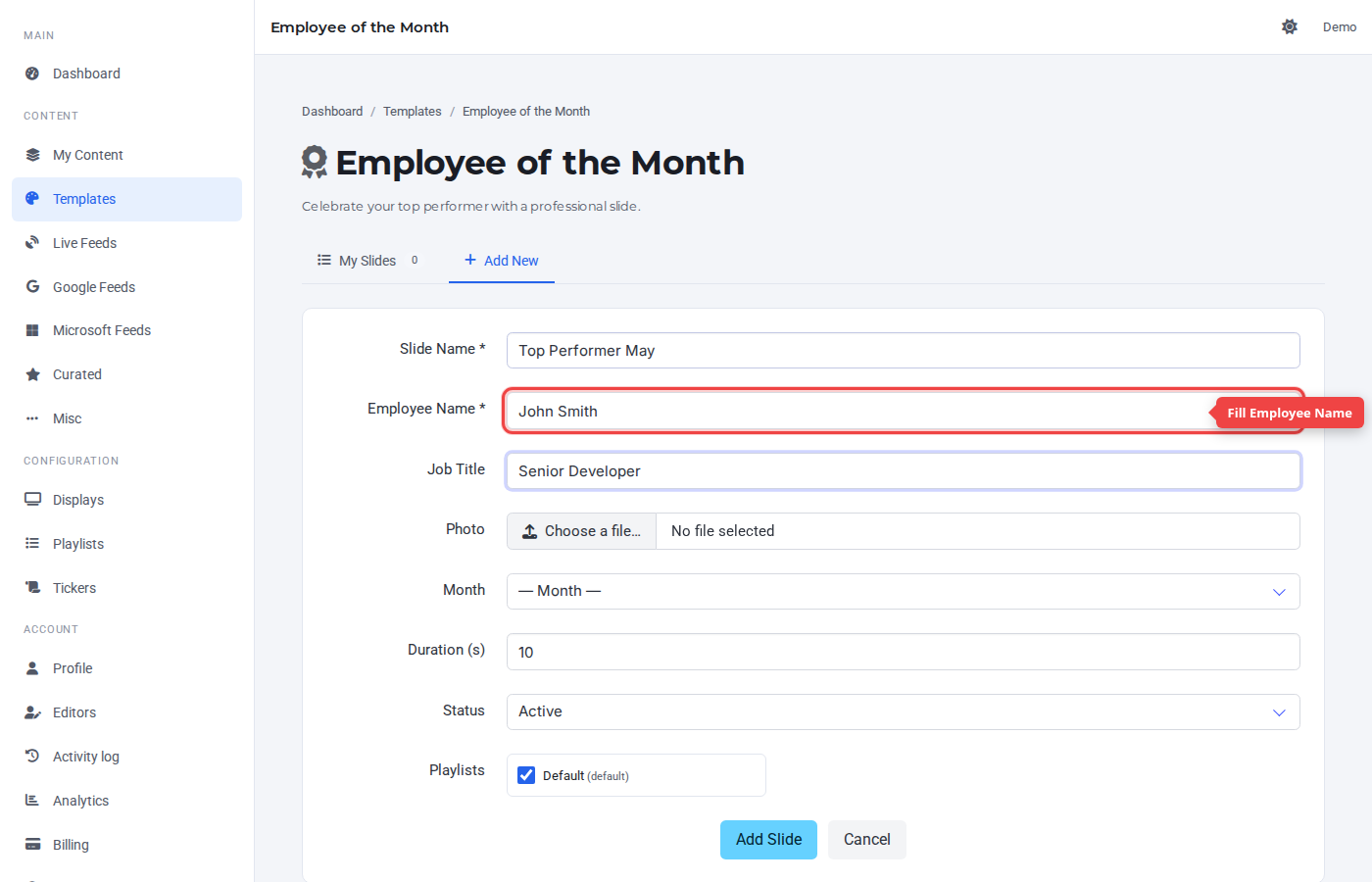
Task: Click the Live Feeds satellite icon
Action: 32,243
